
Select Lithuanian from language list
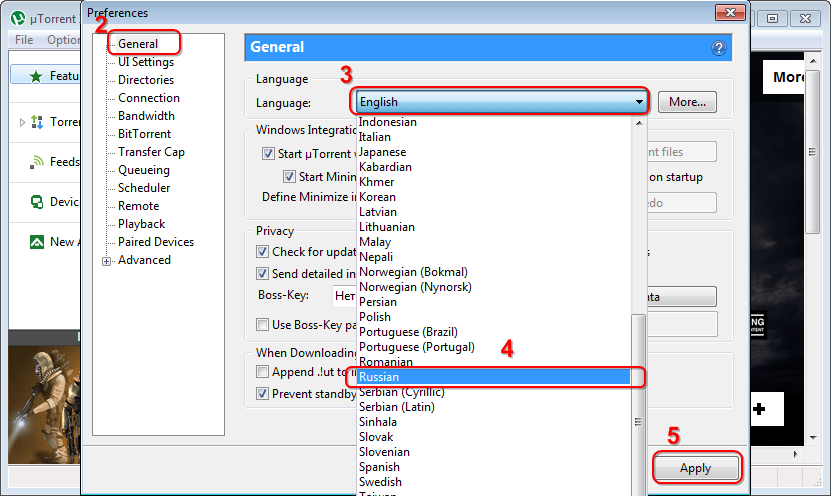pyautogui.click(x=494, y=227)
